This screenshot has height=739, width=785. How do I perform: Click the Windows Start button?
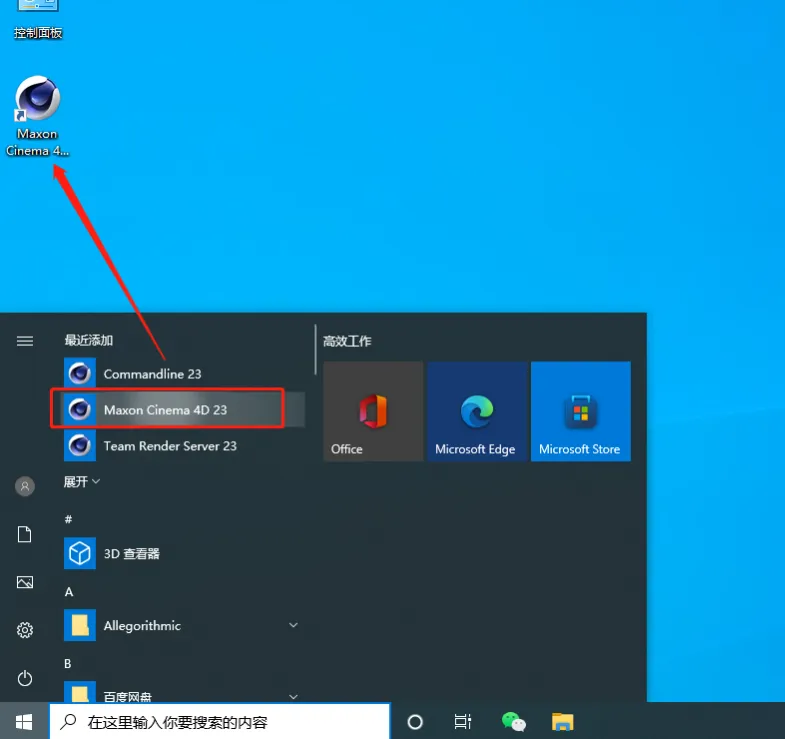coord(24,721)
